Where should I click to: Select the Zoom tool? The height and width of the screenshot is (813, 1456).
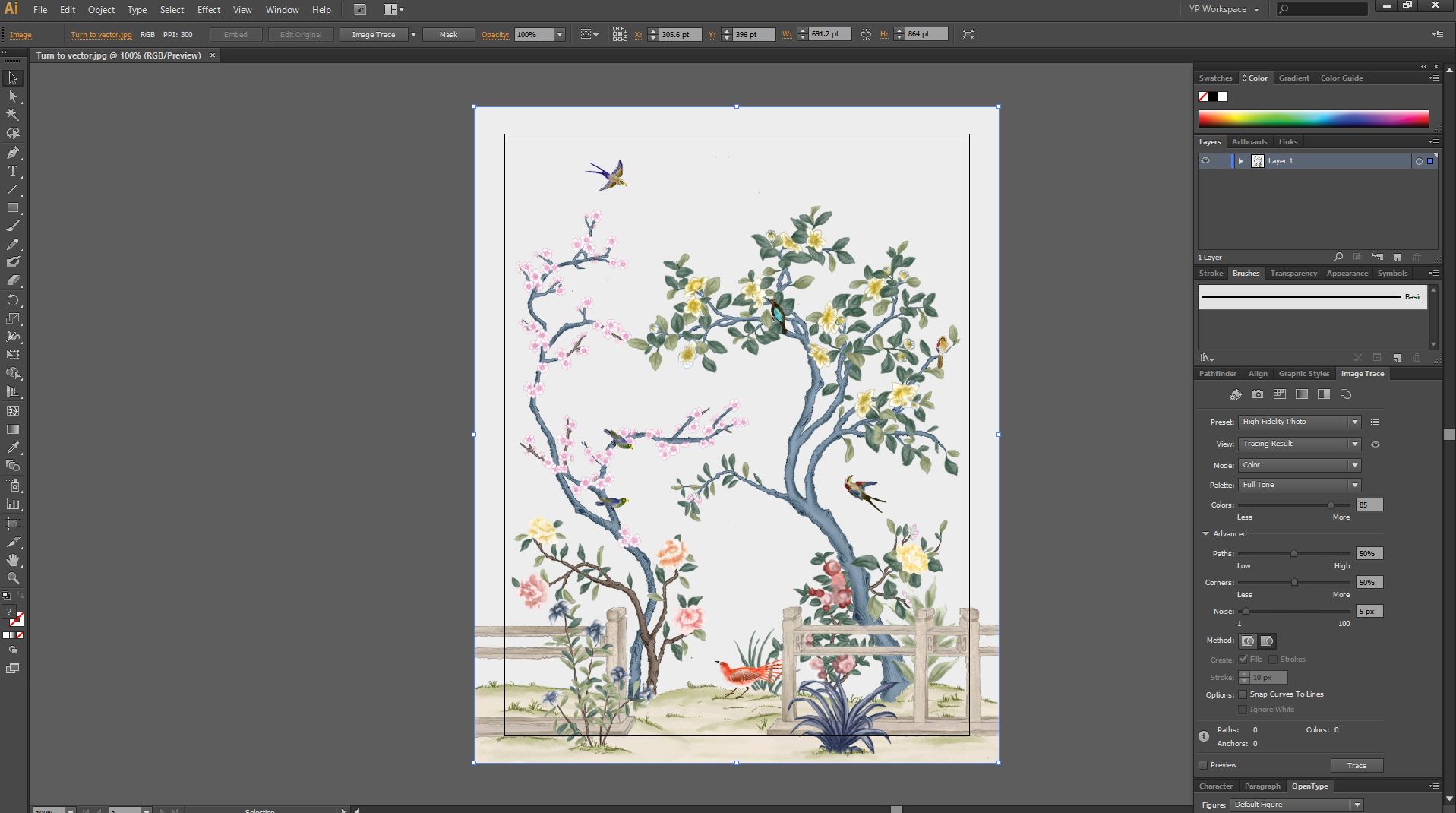click(13, 578)
